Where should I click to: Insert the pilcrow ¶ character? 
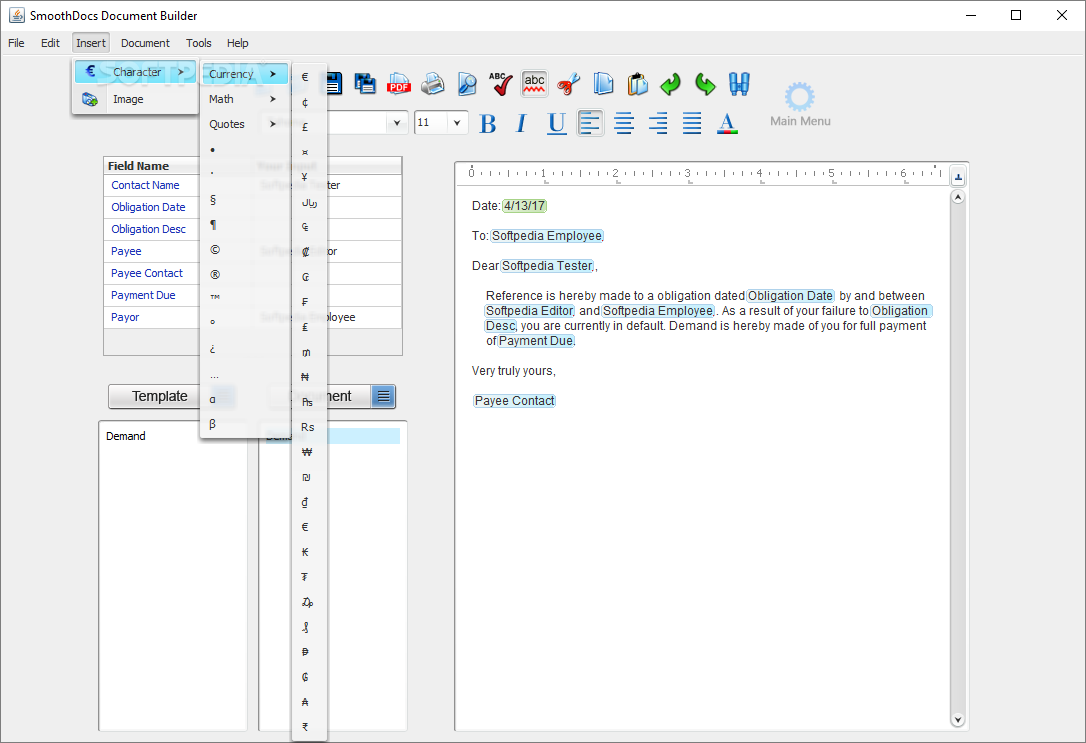click(213, 224)
